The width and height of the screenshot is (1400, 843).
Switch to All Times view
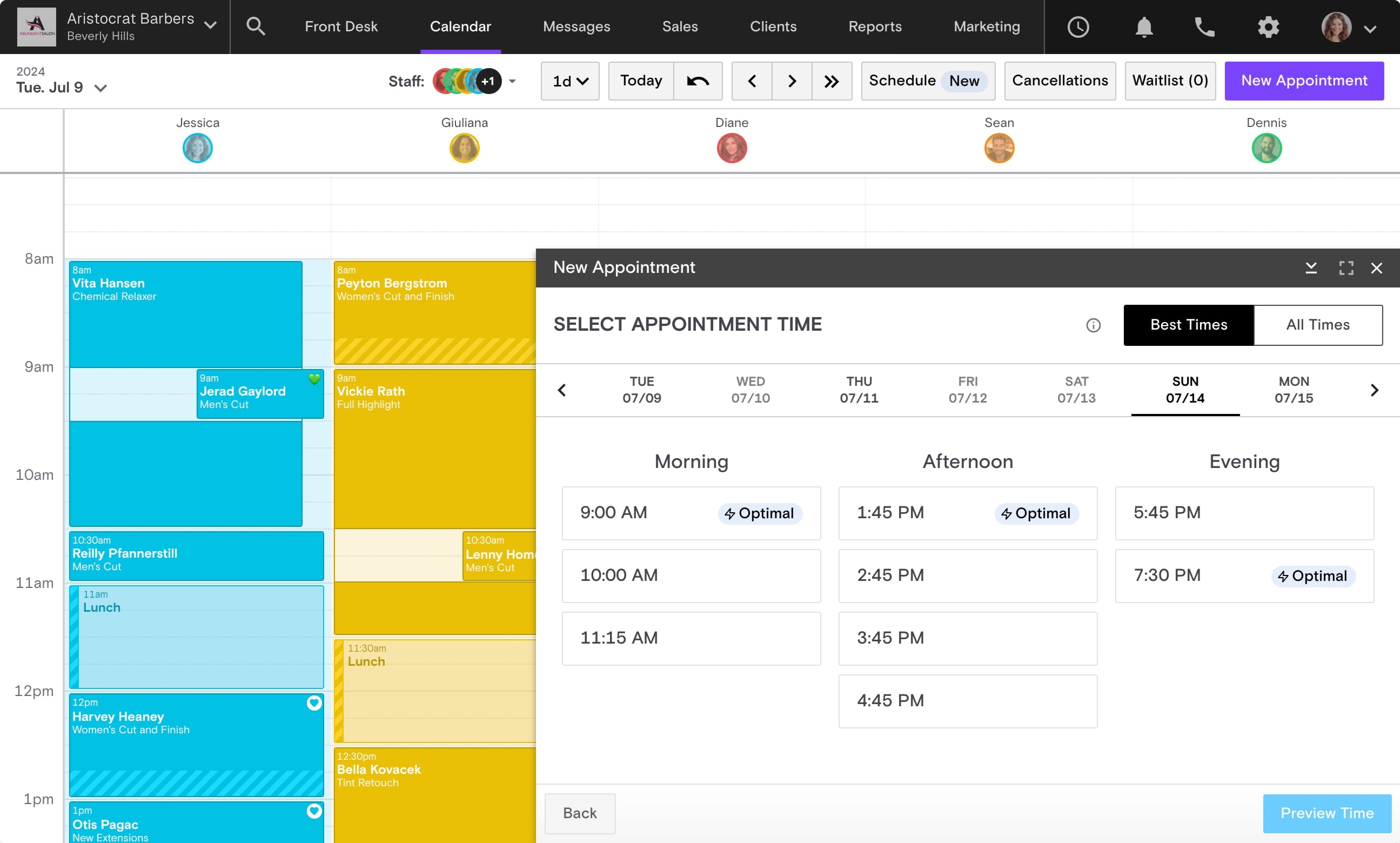point(1318,325)
